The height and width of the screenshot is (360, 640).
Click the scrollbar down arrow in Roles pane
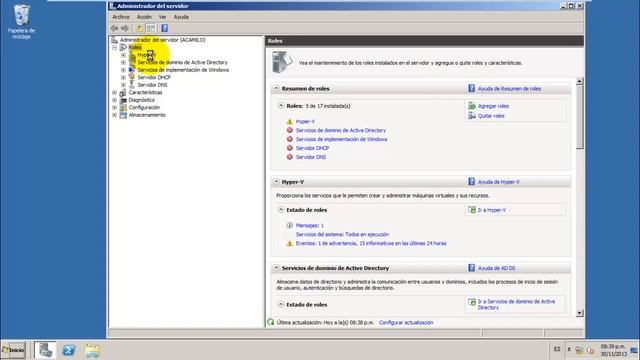[579, 313]
